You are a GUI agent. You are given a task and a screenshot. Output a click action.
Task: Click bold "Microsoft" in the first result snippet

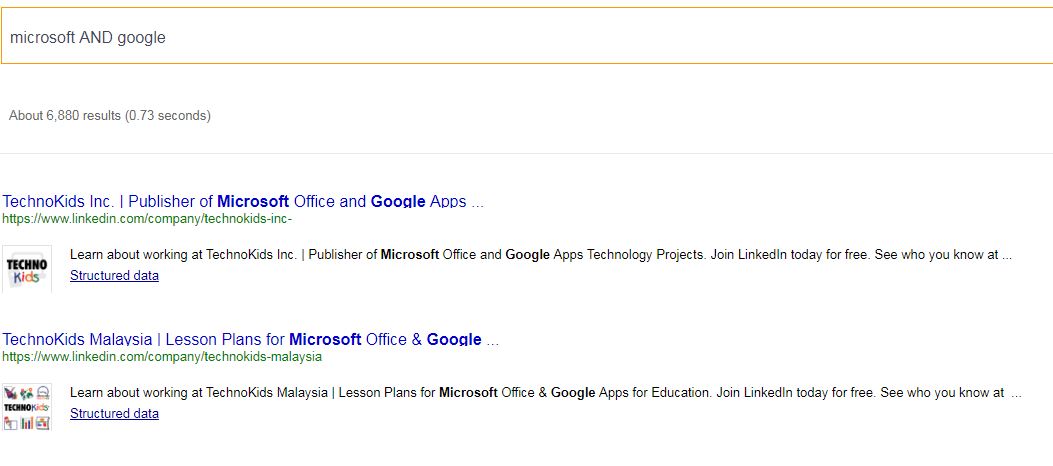pos(410,255)
